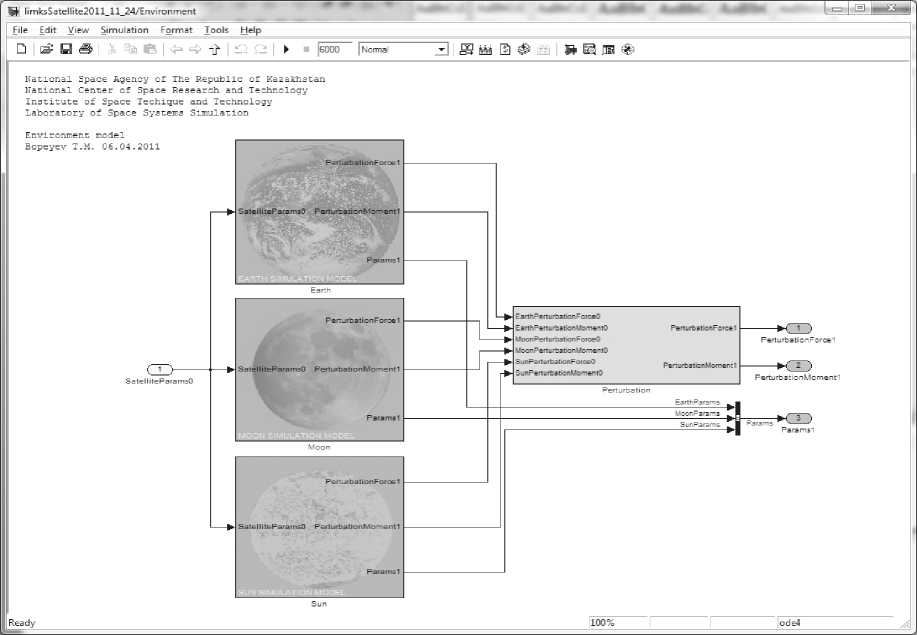Click the Perturbation subsystem block
The height and width of the screenshot is (635, 917).
pyautogui.click(x=626, y=344)
